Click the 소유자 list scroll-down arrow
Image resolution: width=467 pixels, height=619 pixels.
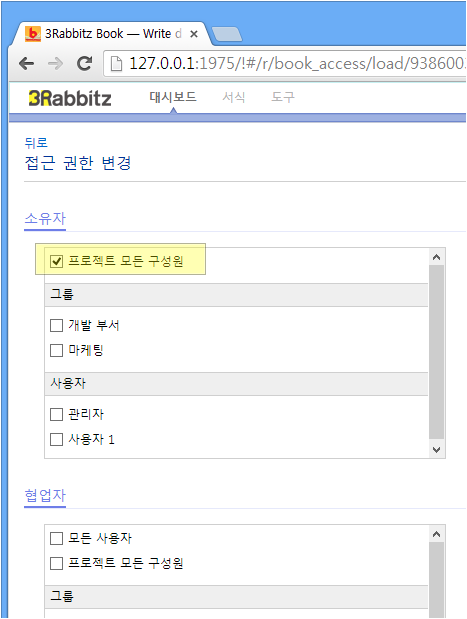[x=436, y=450]
